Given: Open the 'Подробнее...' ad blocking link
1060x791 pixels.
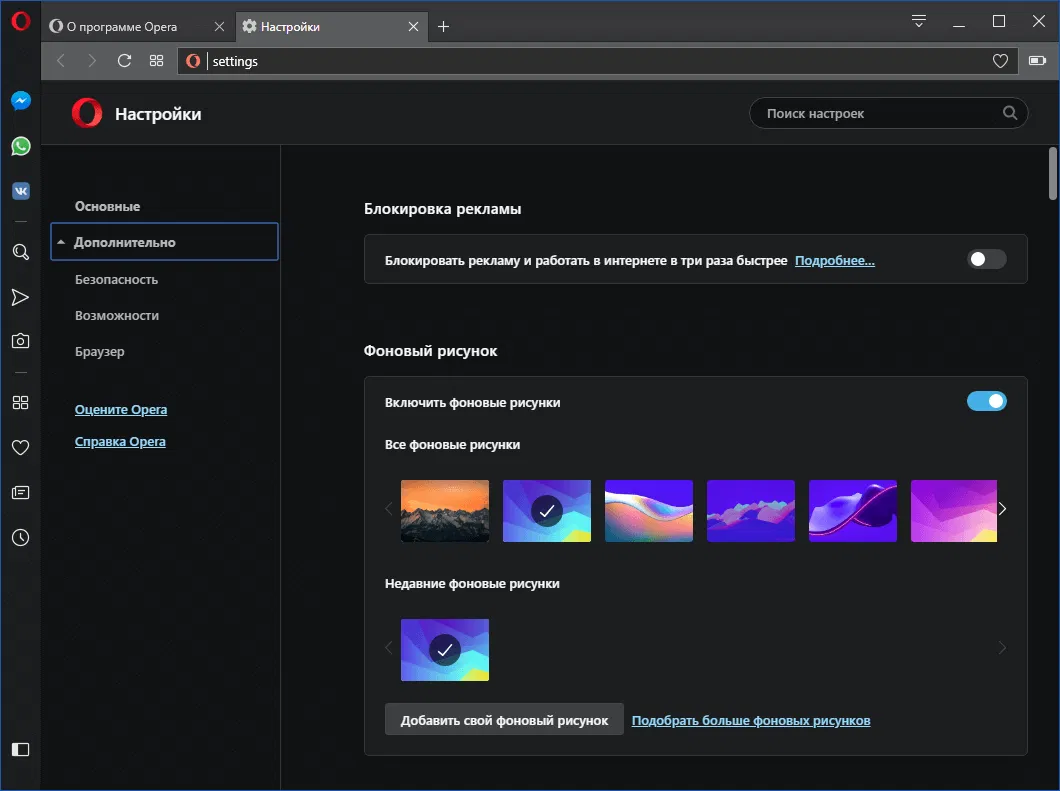Looking at the screenshot, I should click(834, 260).
